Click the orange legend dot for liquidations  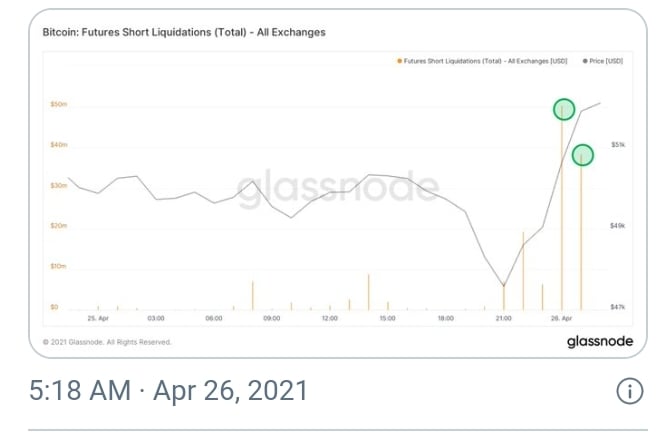point(400,61)
